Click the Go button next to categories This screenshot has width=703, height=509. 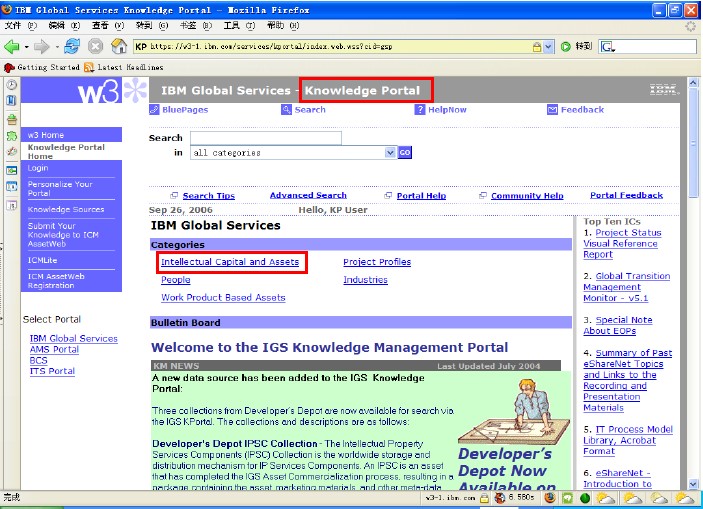pyautogui.click(x=404, y=152)
